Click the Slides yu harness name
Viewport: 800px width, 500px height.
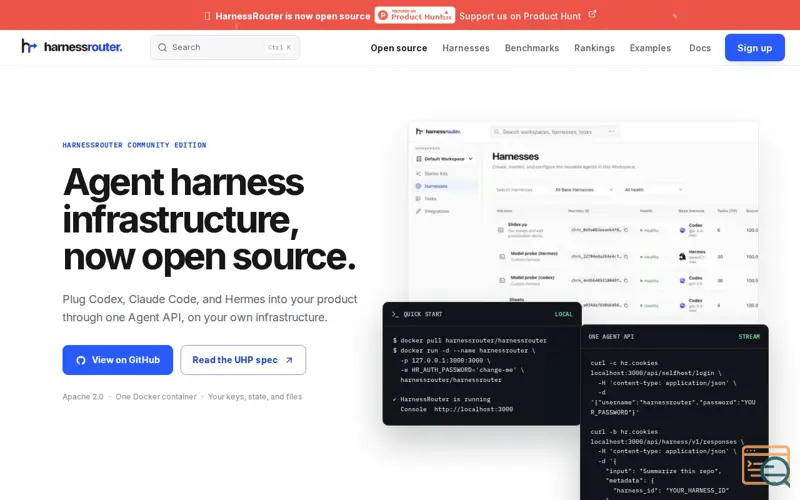point(517,224)
